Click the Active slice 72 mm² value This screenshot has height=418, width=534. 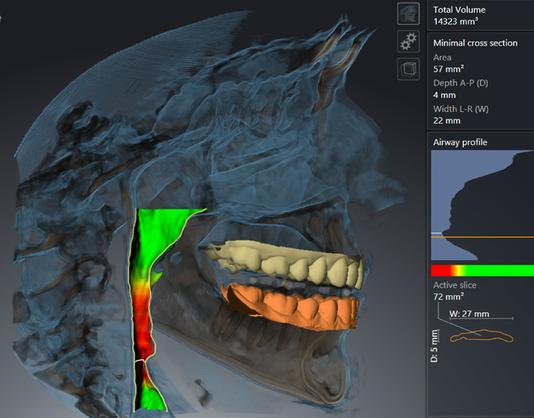click(x=448, y=297)
